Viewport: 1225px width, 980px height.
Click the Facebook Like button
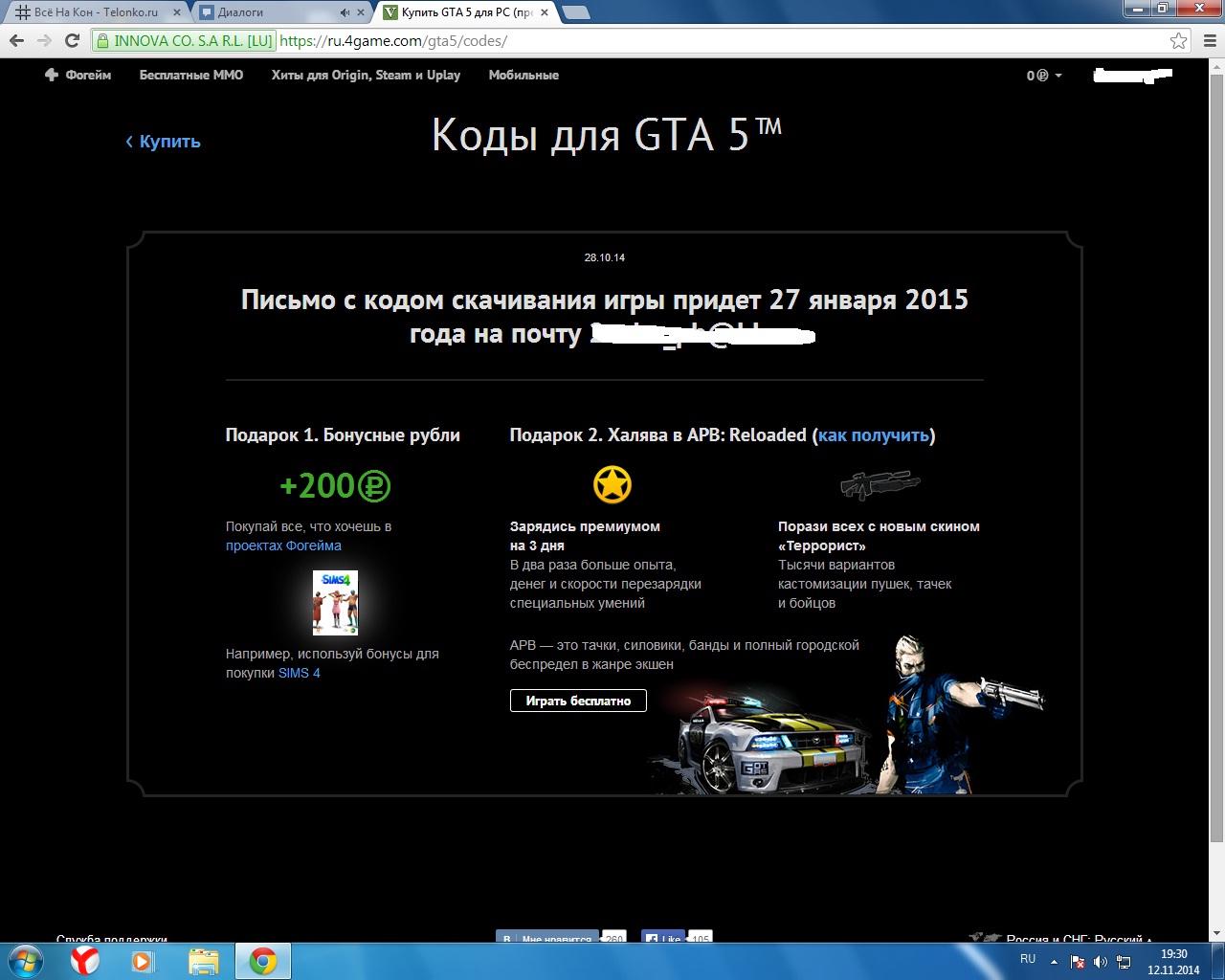[x=662, y=937]
